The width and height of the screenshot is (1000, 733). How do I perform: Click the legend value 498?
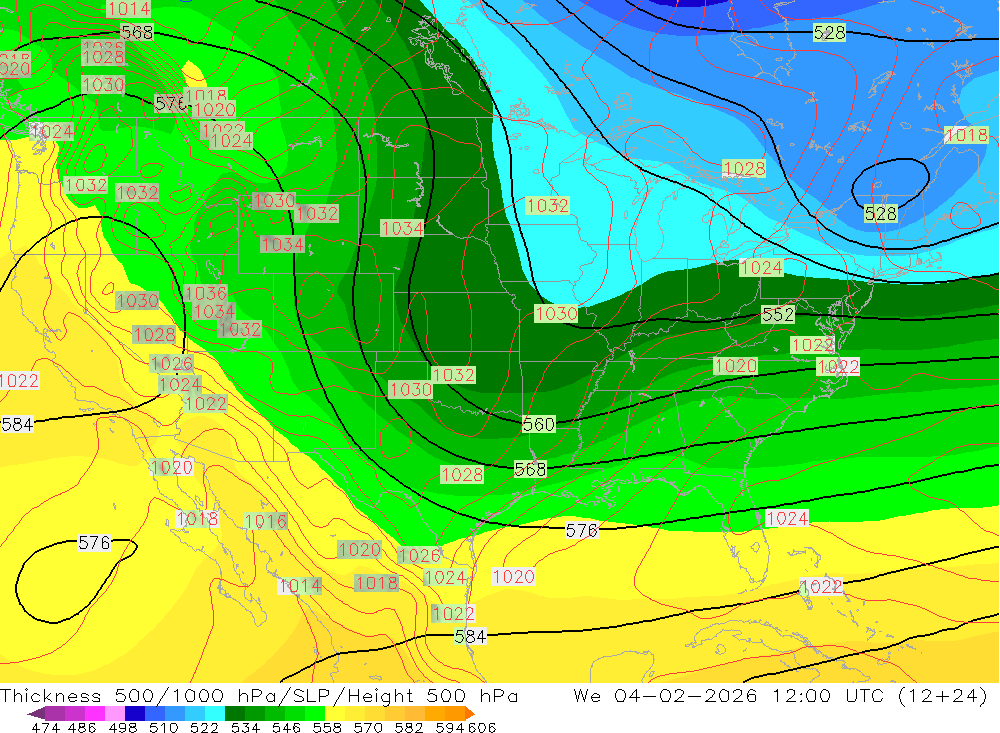point(122,727)
